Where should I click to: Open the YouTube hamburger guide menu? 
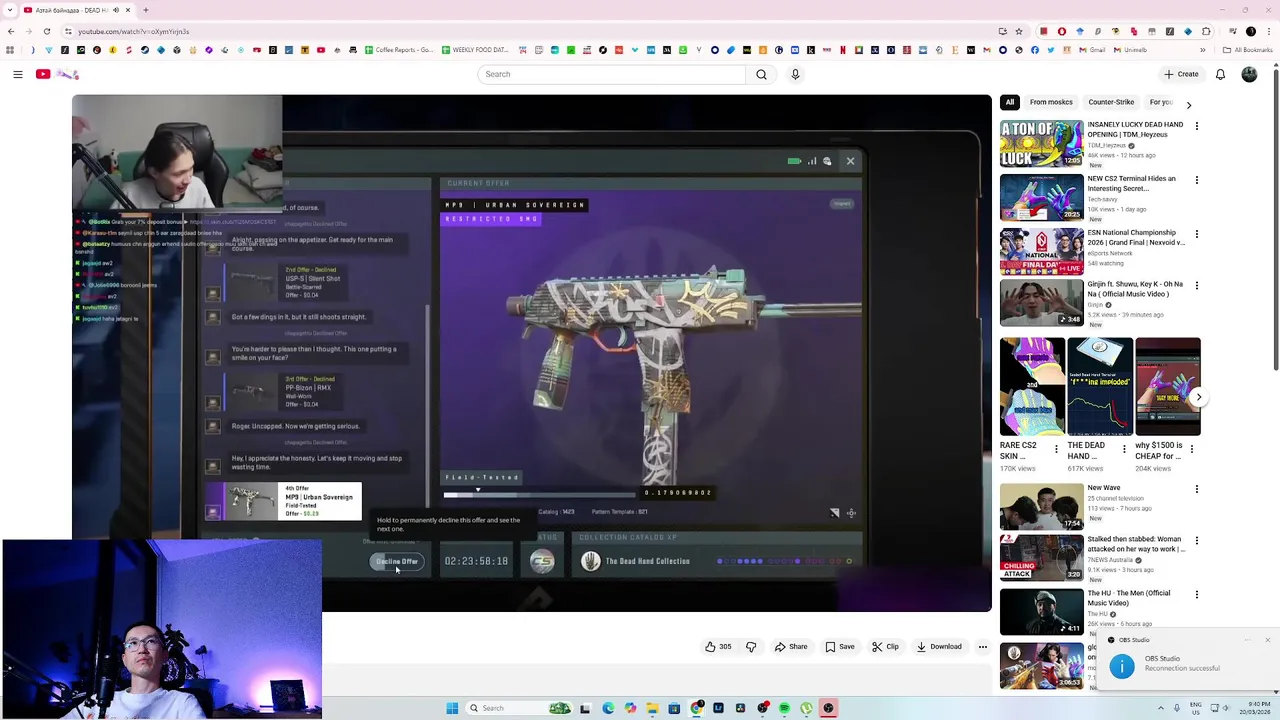coord(17,74)
